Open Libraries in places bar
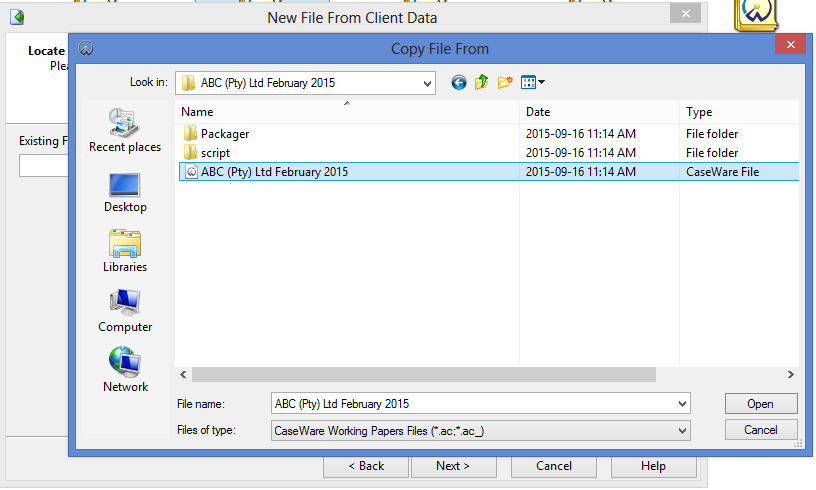Screen dimensions: 816x490 (125, 251)
